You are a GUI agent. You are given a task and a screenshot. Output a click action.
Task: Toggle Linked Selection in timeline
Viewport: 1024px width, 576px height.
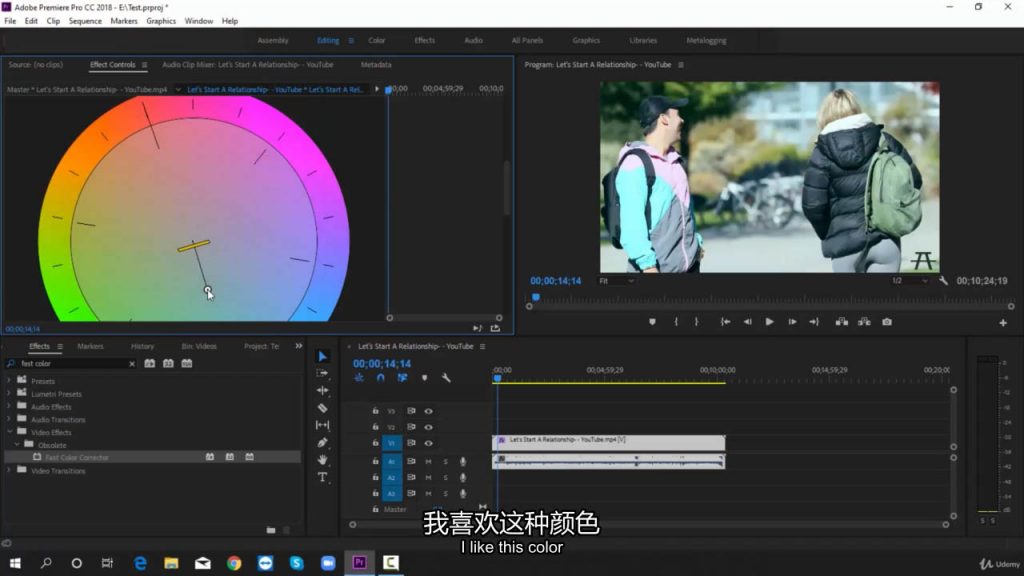pyautogui.click(x=402, y=378)
